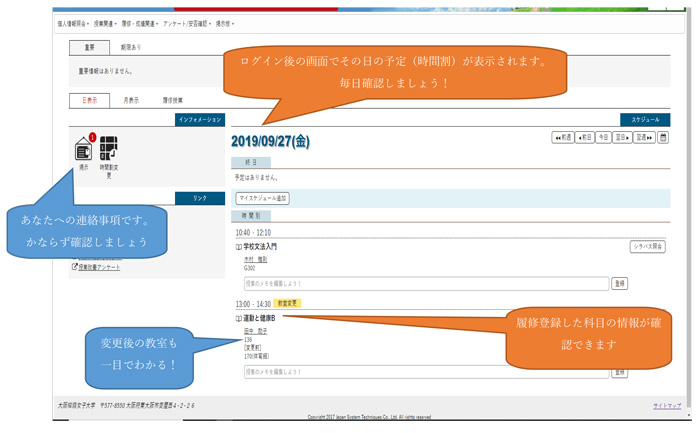Jump to next week with 翌週 button

click(x=646, y=138)
